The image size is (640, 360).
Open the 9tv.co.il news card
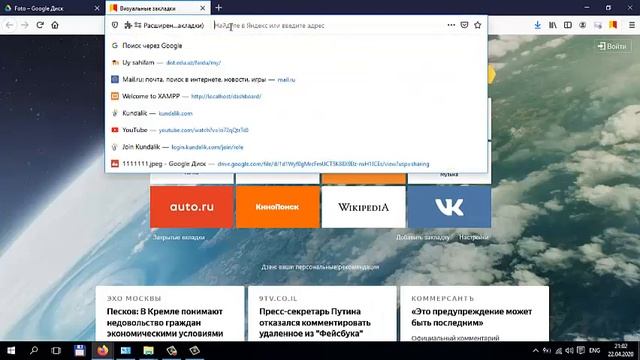tap(322, 313)
